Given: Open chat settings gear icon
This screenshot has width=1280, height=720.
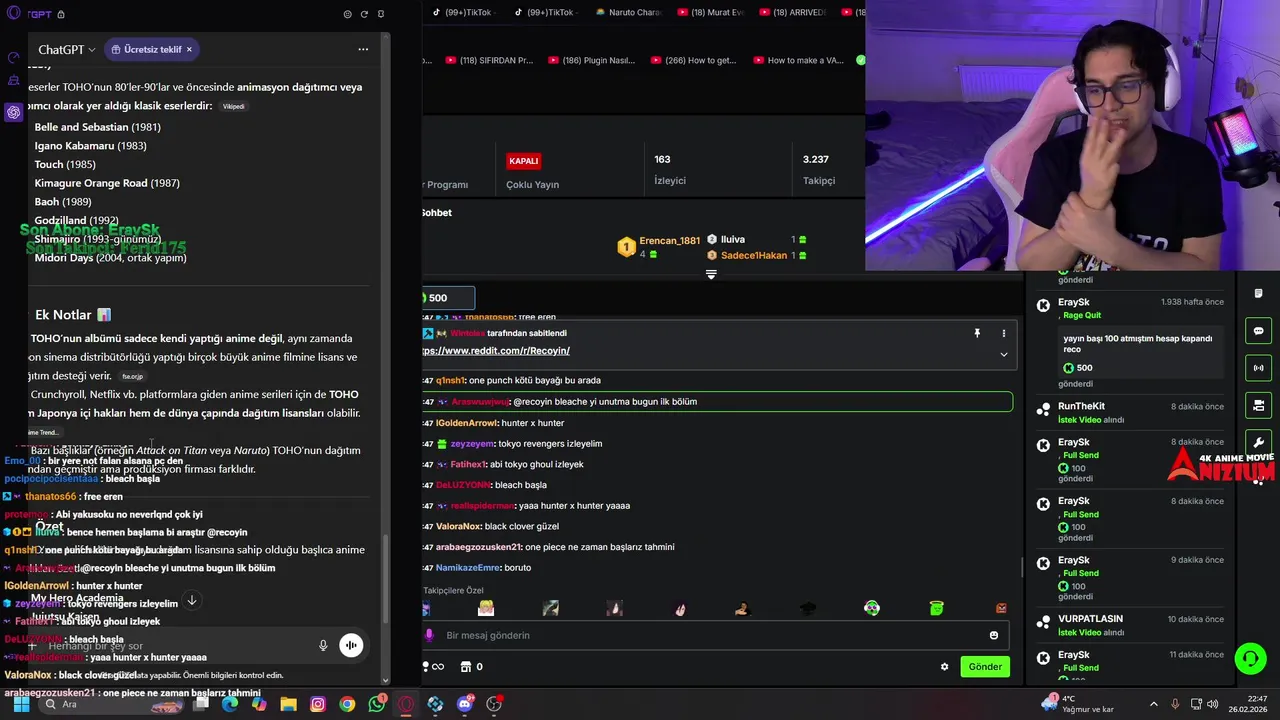Looking at the screenshot, I should click(944, 667).
